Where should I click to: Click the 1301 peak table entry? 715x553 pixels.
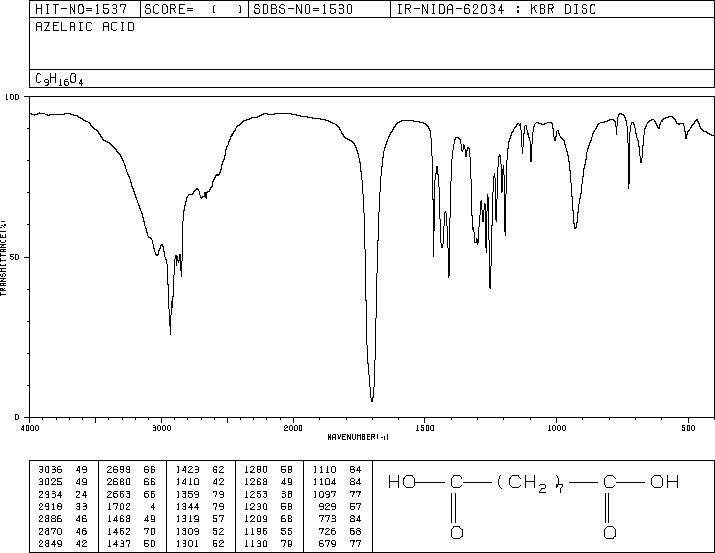pos(200,544)
